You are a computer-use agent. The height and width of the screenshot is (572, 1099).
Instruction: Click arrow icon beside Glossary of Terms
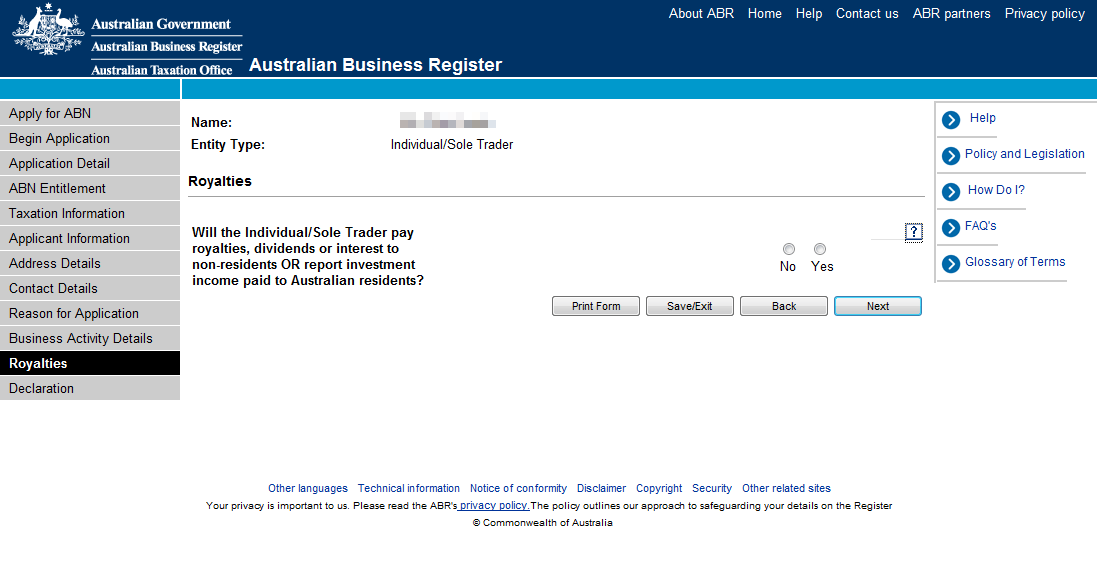951,264
